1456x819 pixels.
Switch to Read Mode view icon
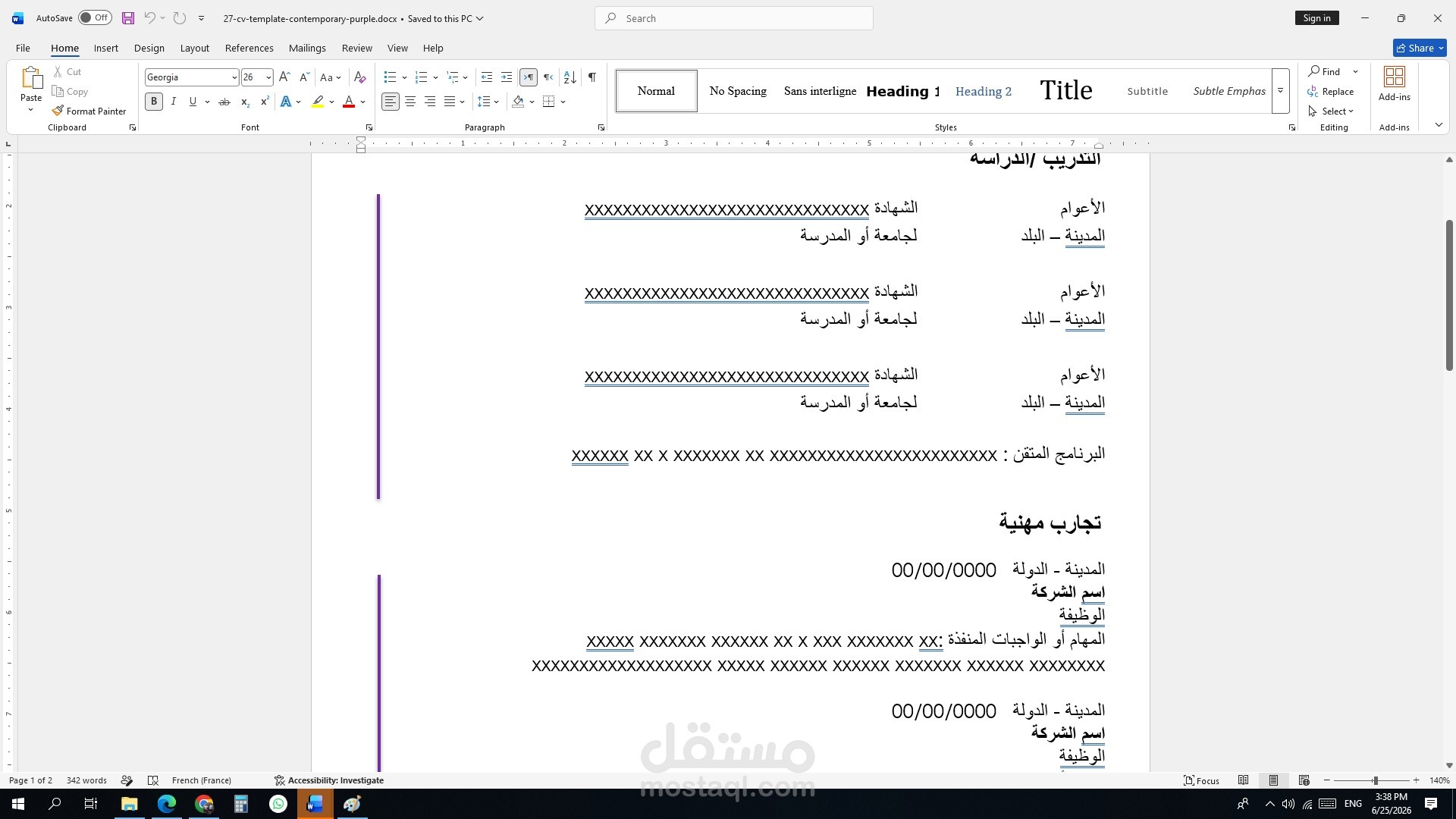click(x=1244, y=780)
